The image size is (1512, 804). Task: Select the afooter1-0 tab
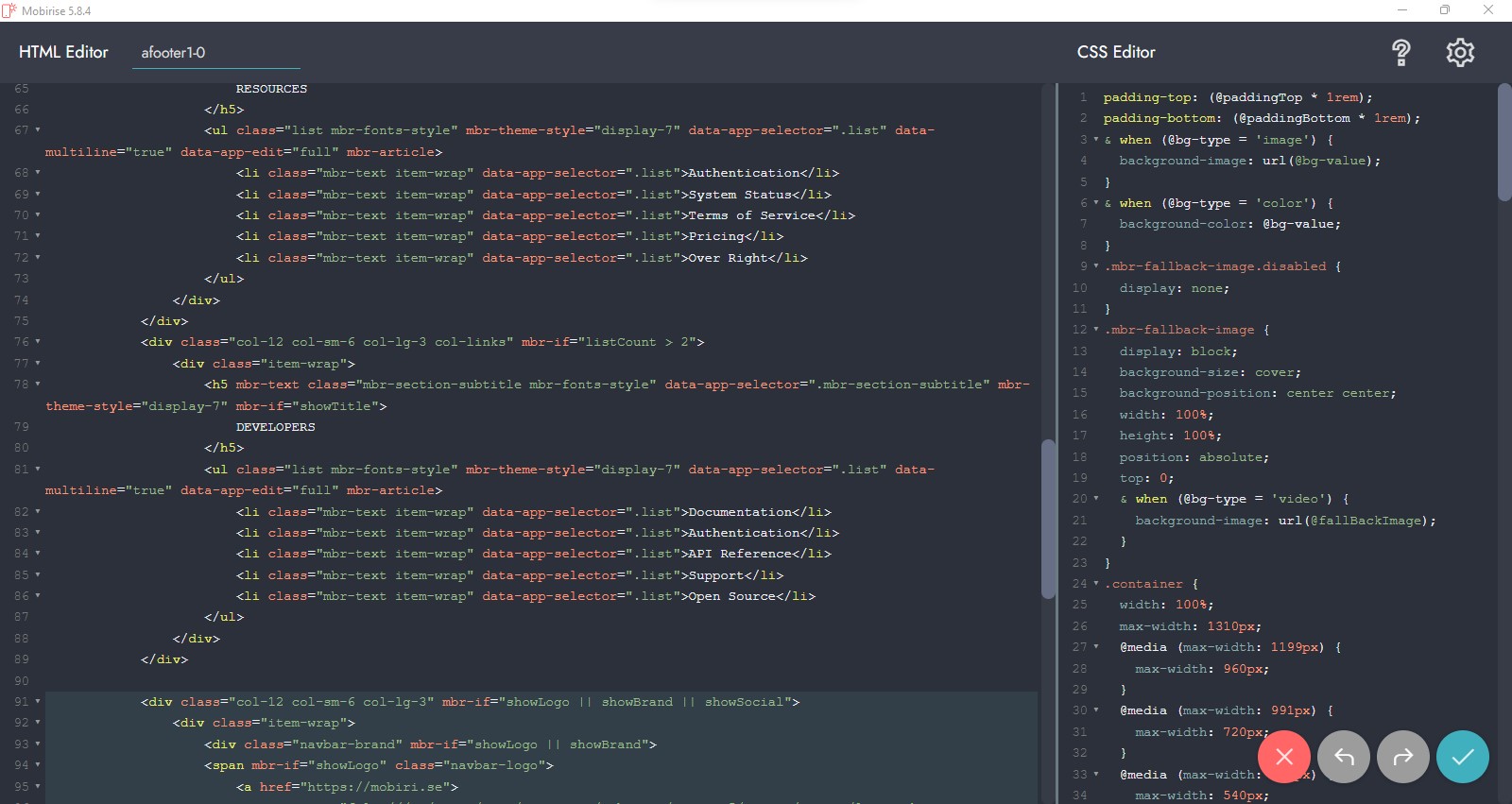tap(173, 53)
